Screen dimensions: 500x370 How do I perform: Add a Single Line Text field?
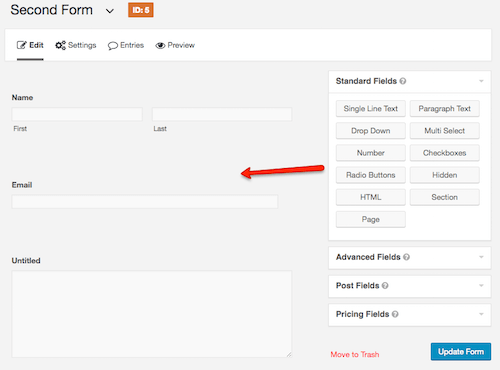(371, 109)
